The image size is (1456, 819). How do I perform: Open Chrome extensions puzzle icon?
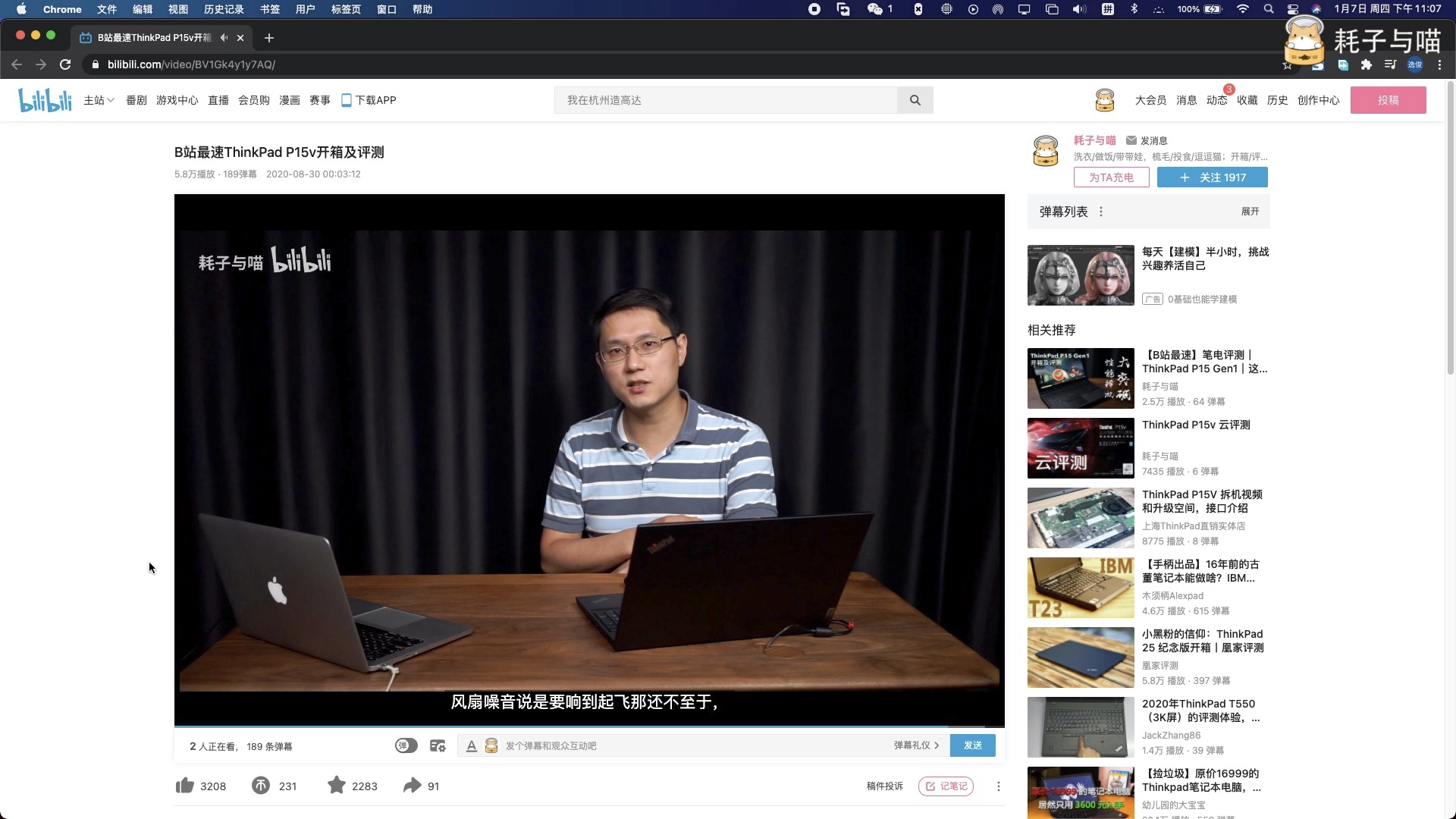(1367, 64)
